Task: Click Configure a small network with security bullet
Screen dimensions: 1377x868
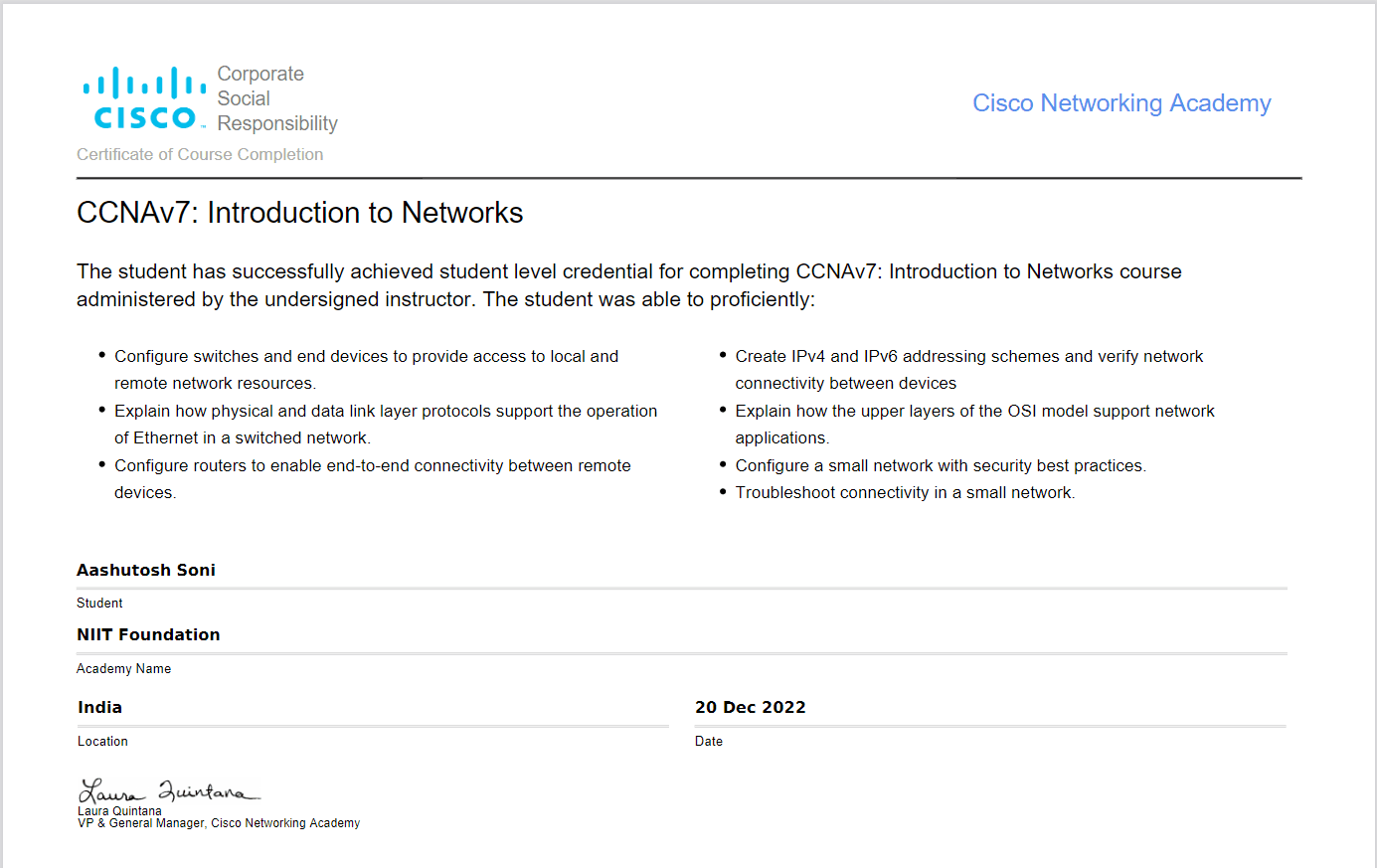Action: coord(941,465)
